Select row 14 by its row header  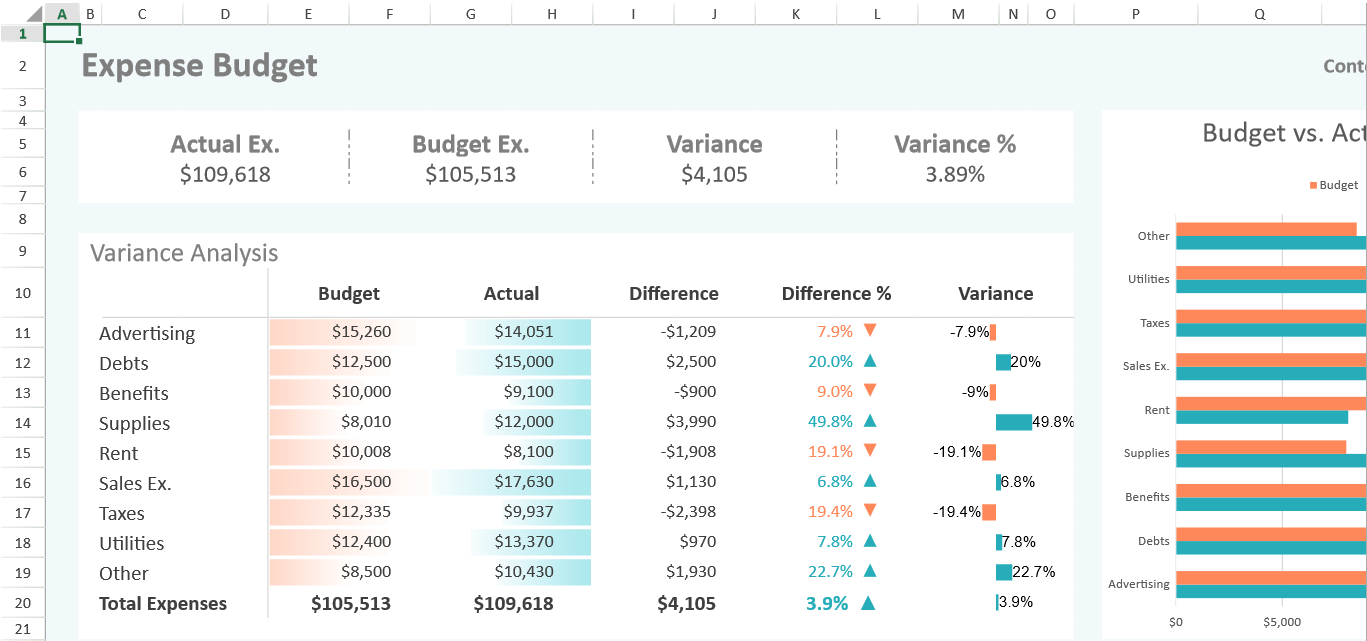click(23, 422)
